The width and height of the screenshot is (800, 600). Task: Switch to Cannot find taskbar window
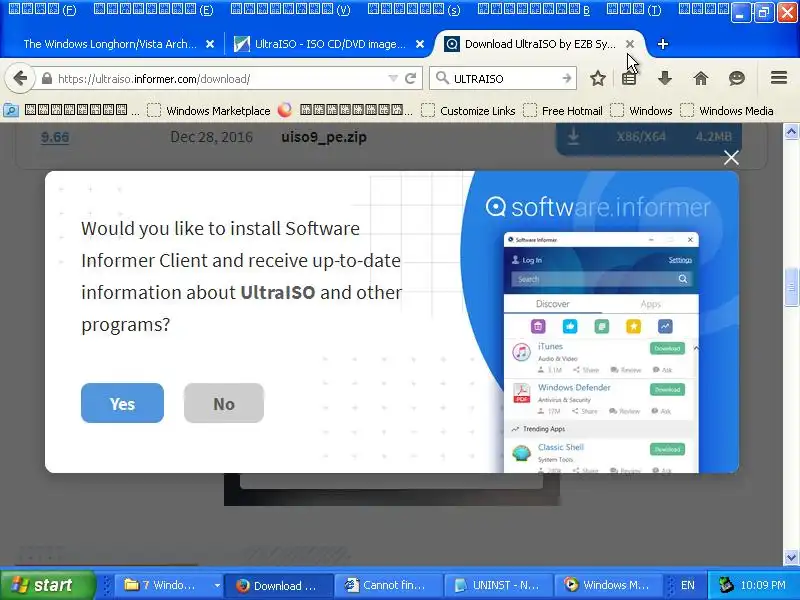[389, 585]
